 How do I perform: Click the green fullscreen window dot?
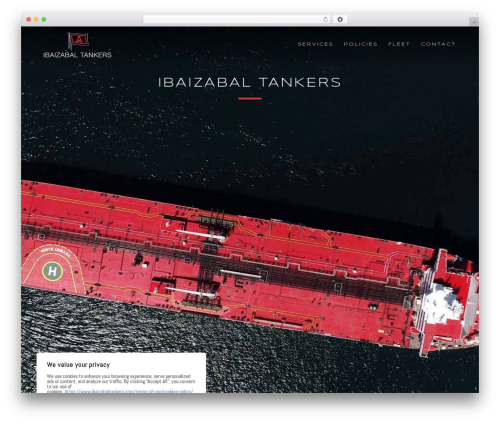[44, 19]
